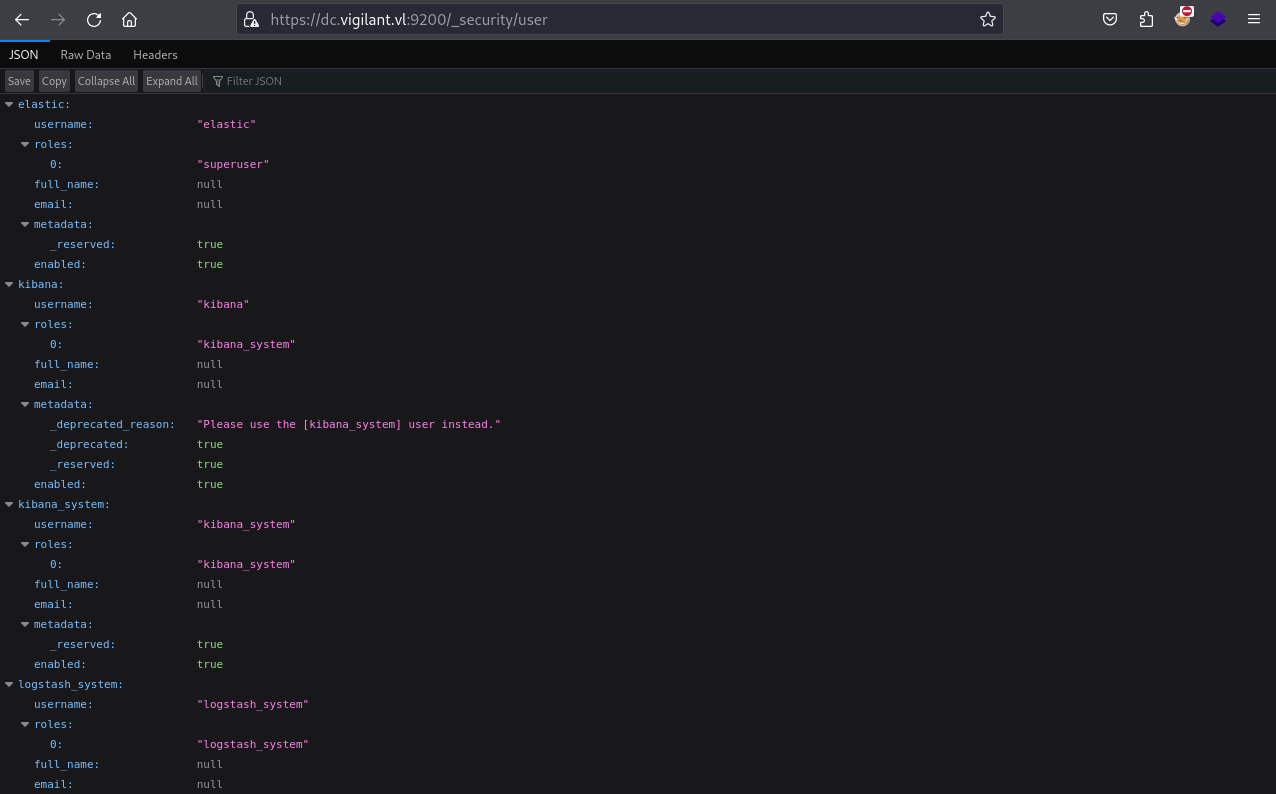Image resolution: width=1276 pixels, height=794 pixels.
Task: Open the browser home page
Action: point(129,19)
